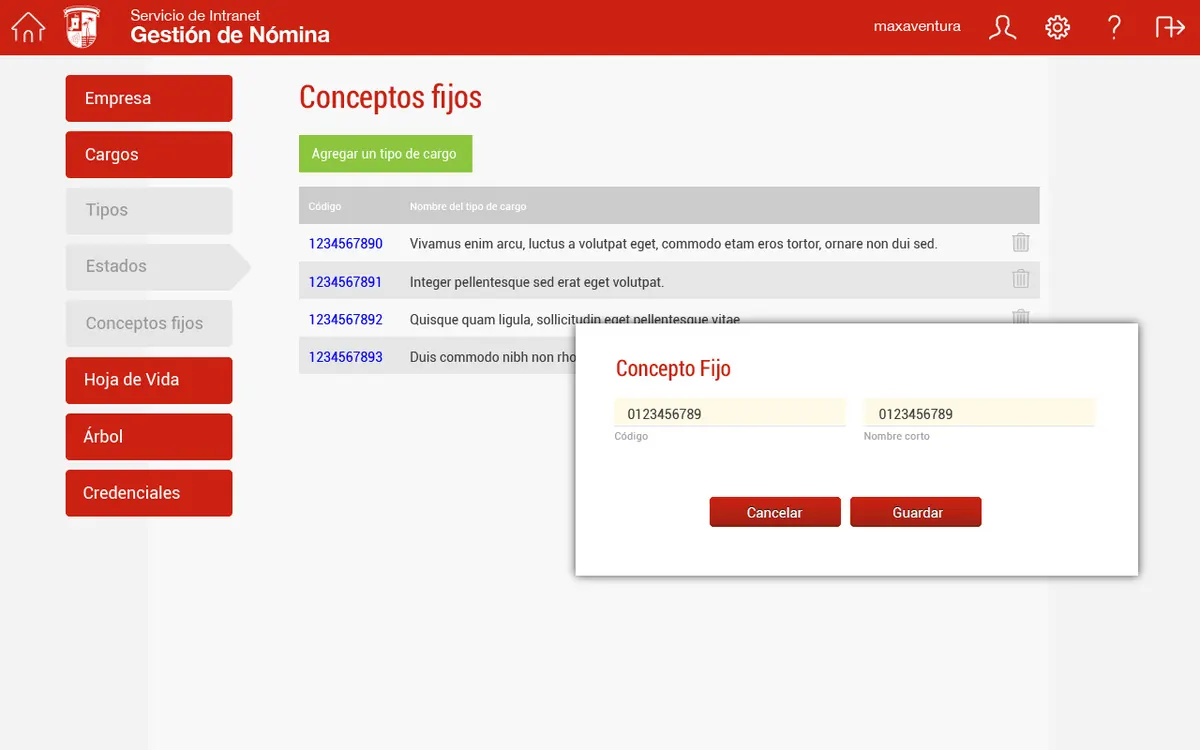Screen dimensions: 1200x750
Task: Go to the home icon in header
Action: (28, 27)
